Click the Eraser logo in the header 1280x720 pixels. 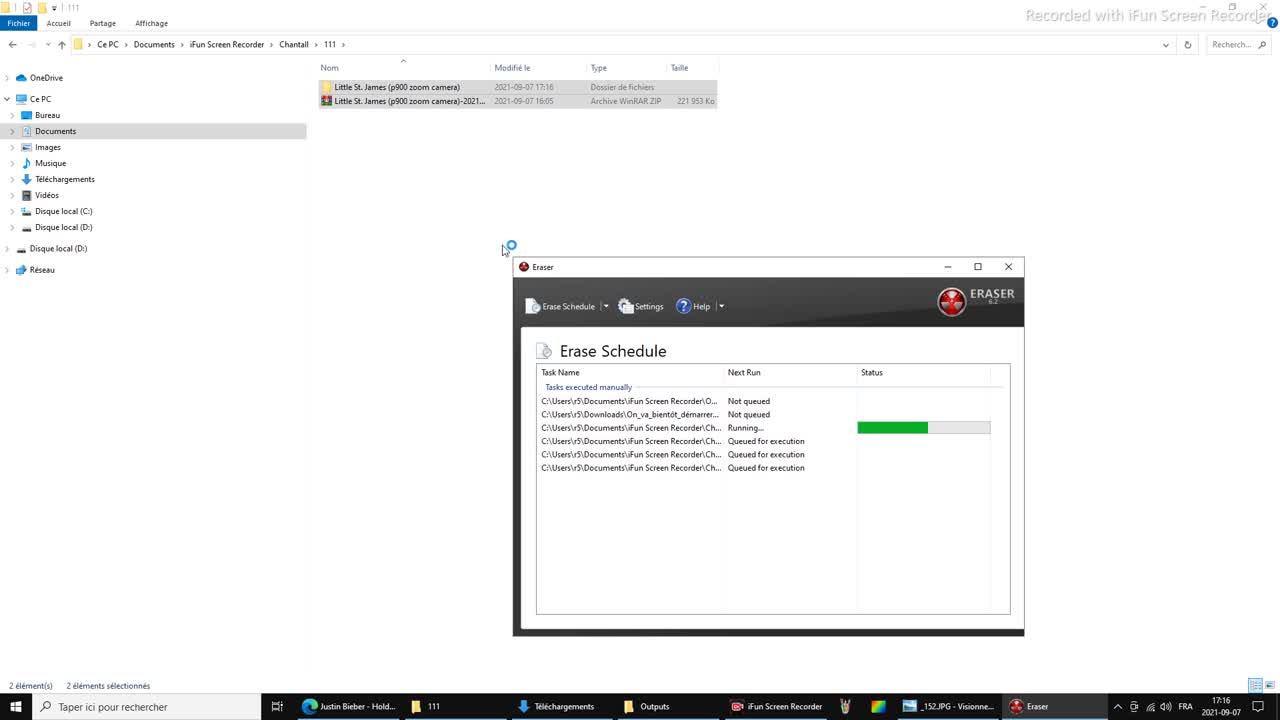(976, 300)
